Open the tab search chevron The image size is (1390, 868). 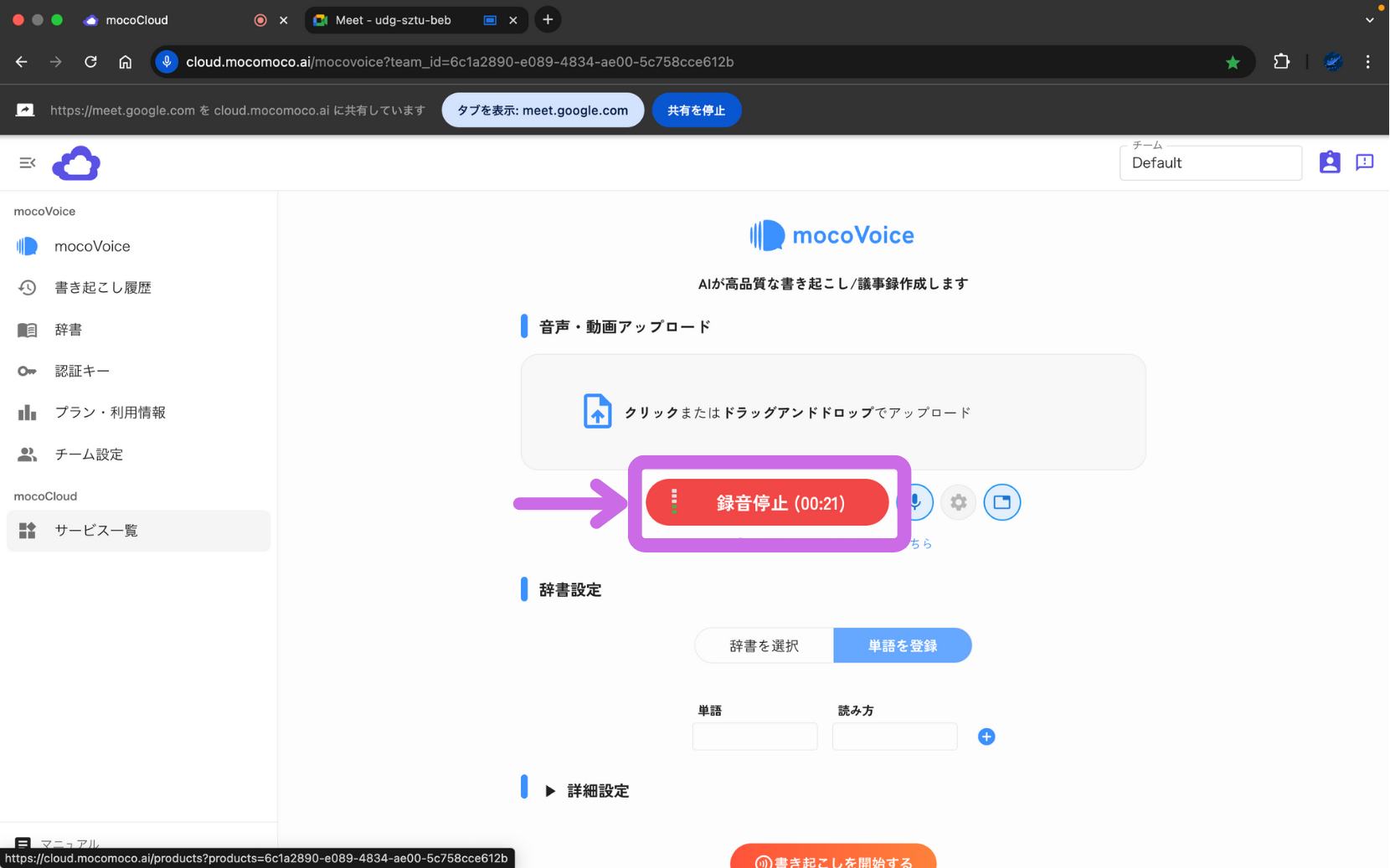[1370, 20]
